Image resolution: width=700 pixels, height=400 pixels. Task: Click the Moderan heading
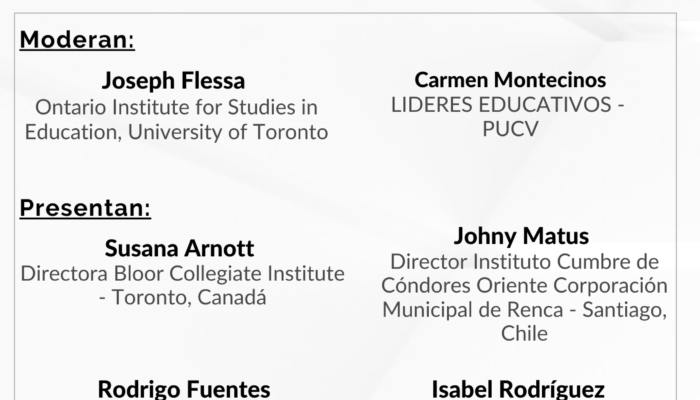[77, 39]
